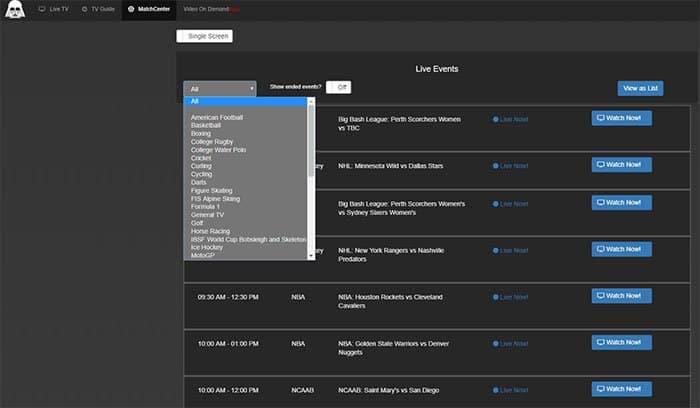Open the Live TV tab
This screenshot has height=408, width=700.
click(x=54, y=9)
